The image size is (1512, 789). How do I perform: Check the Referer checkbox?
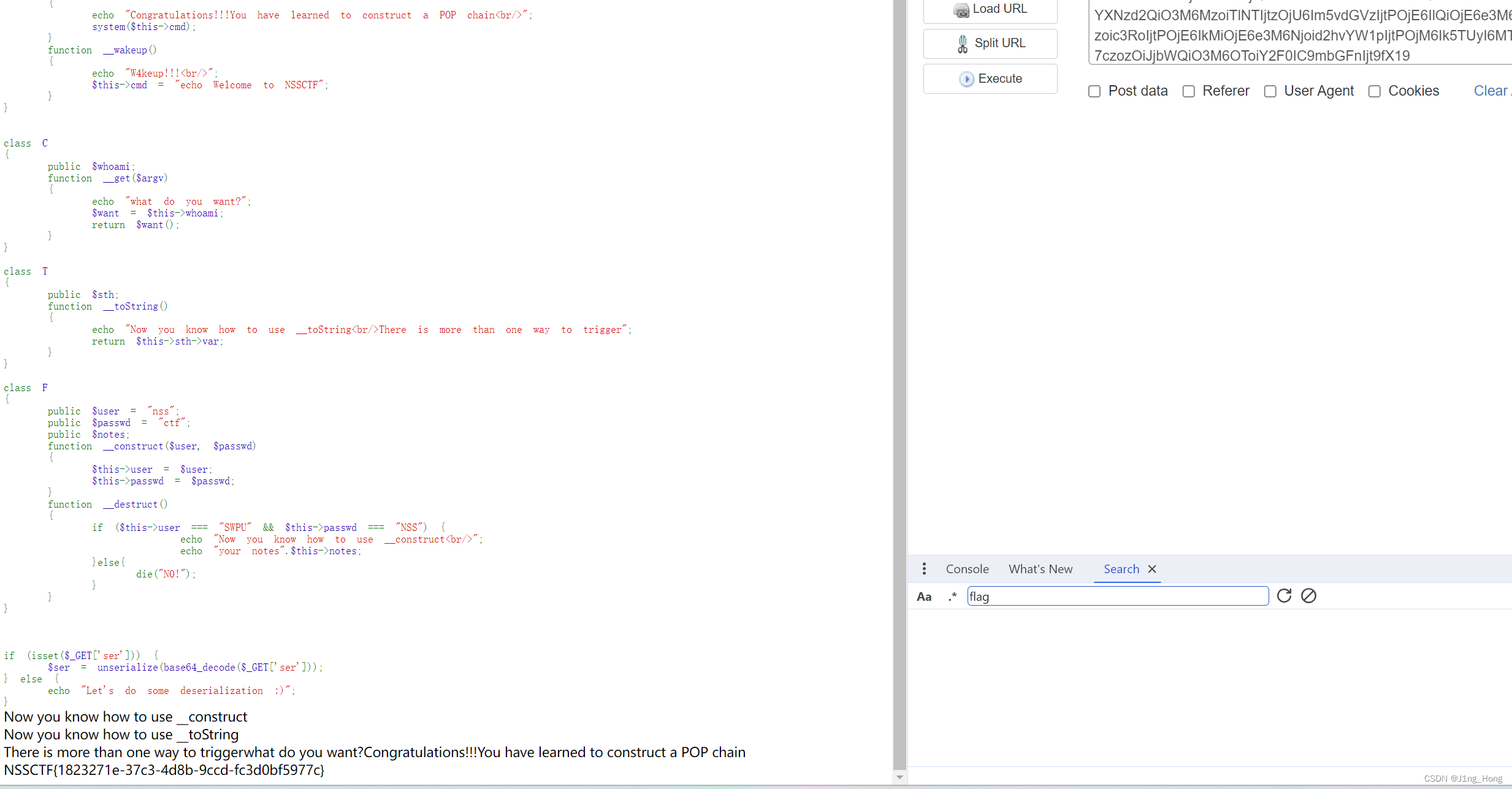pos(1189,91)
